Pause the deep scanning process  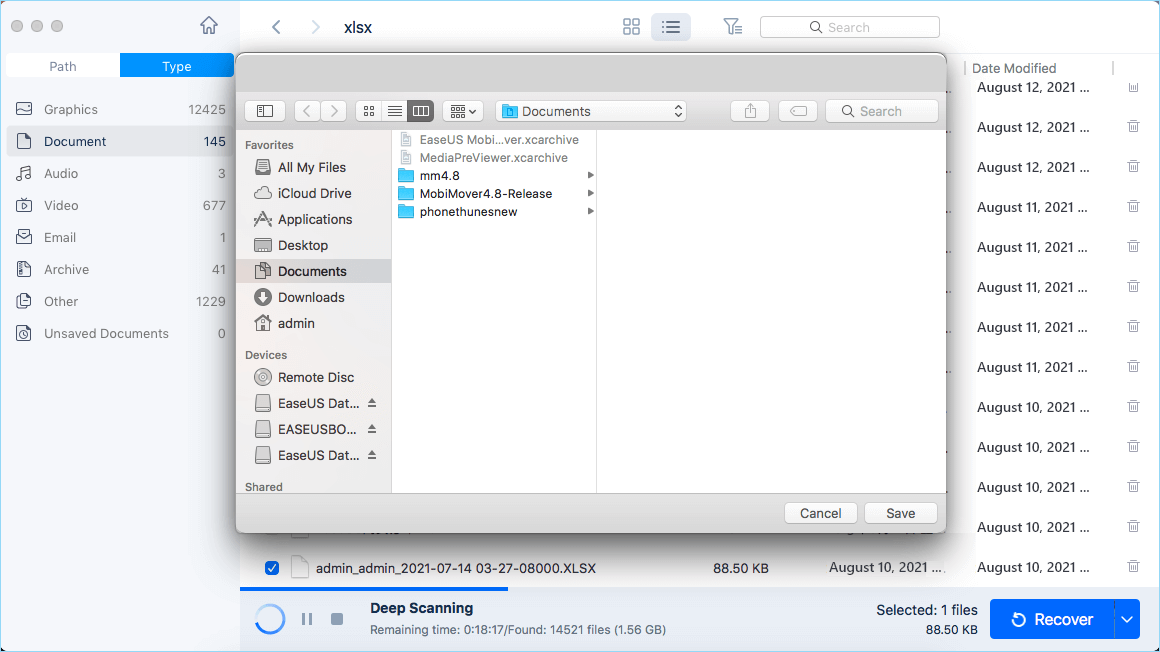click(x=307, y=619)
